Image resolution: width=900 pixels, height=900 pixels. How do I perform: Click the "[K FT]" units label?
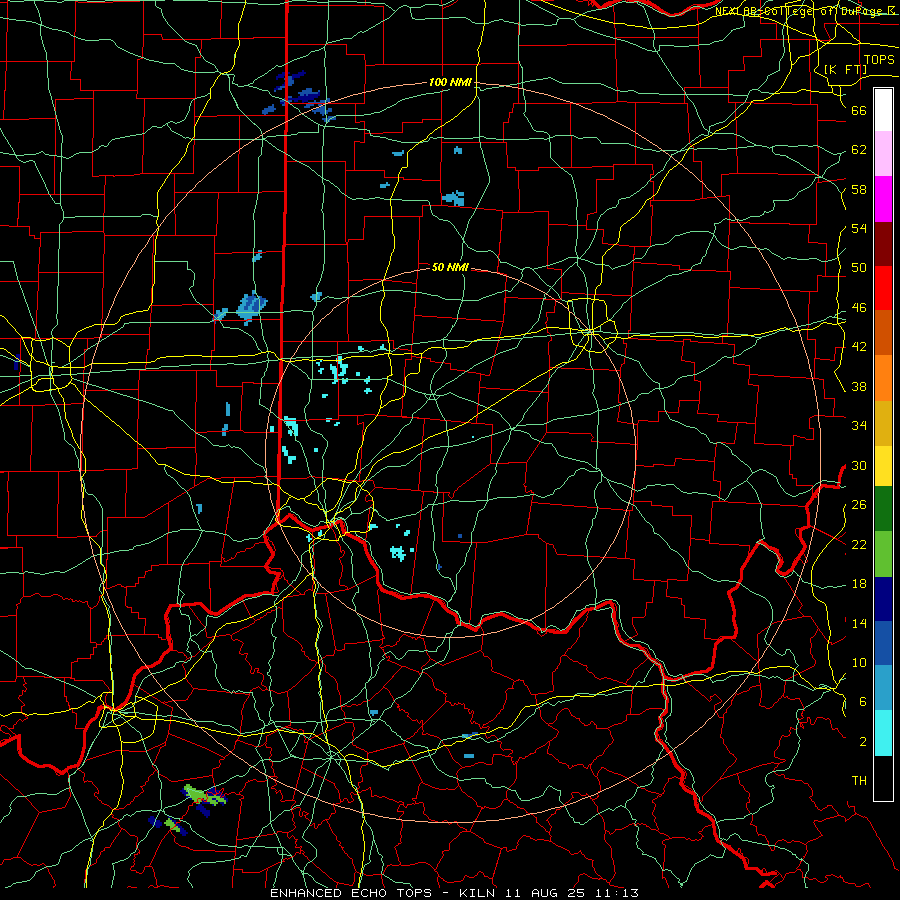(845, 69)
